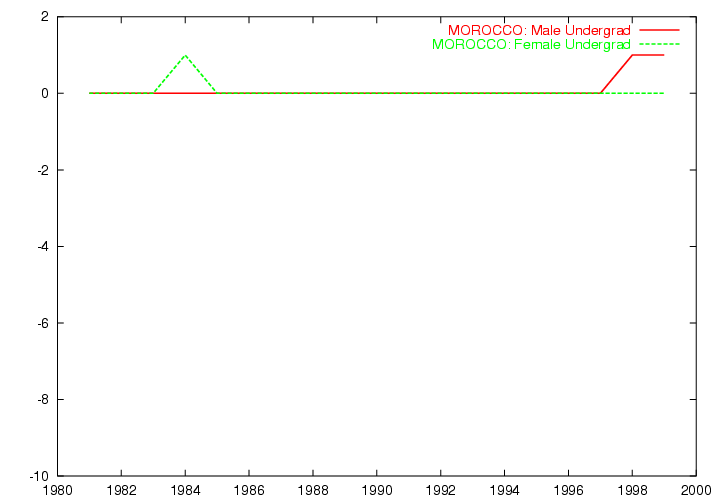Click the x-axis label 1988
Screen dimensions: 720x504
click(313, 490)
